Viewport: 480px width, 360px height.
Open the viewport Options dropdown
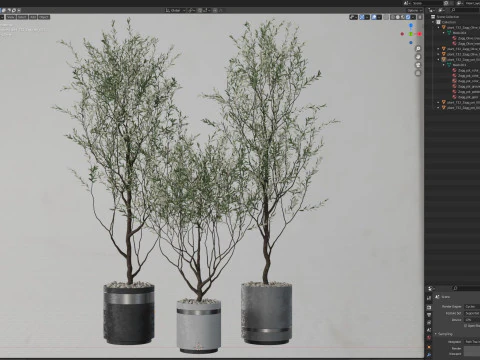pos(414,10)
